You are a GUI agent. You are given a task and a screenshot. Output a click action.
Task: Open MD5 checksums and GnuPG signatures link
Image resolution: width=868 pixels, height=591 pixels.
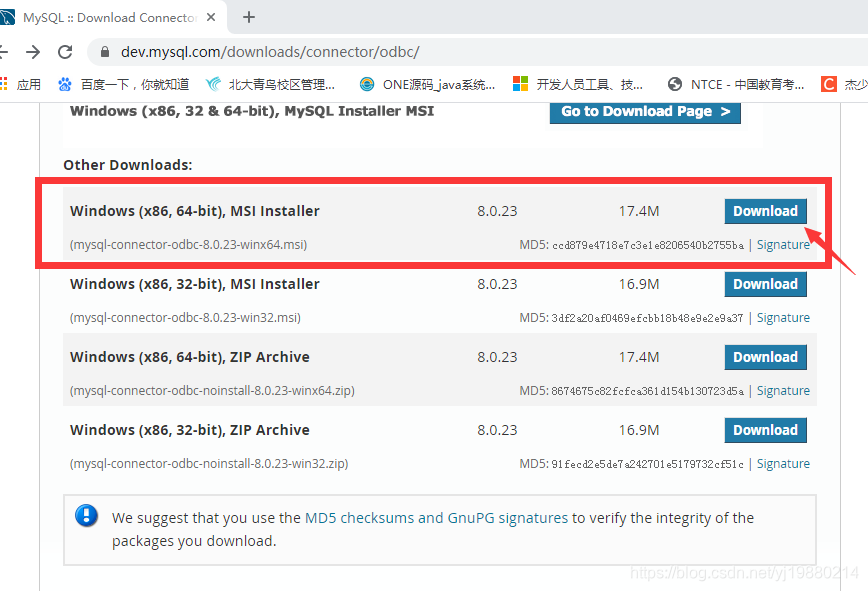pyautogui.click(x=436, y=518)
